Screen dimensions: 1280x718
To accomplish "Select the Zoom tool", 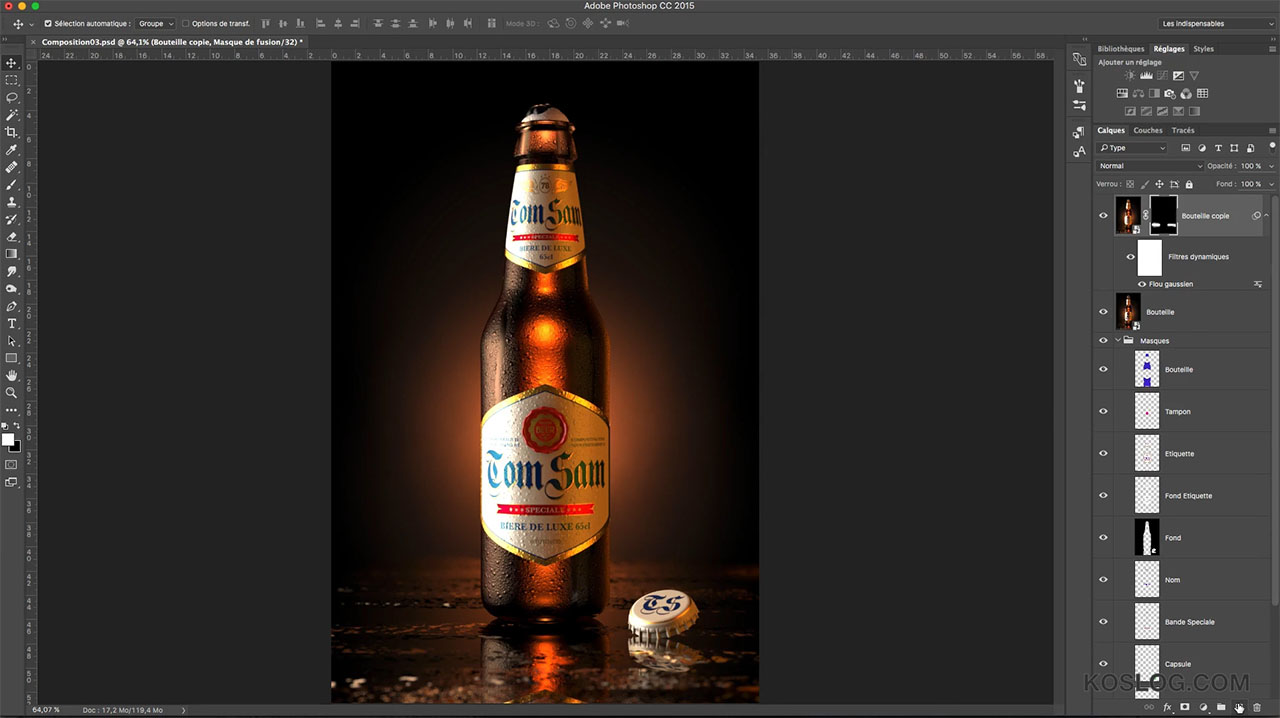I will point(12,393).
